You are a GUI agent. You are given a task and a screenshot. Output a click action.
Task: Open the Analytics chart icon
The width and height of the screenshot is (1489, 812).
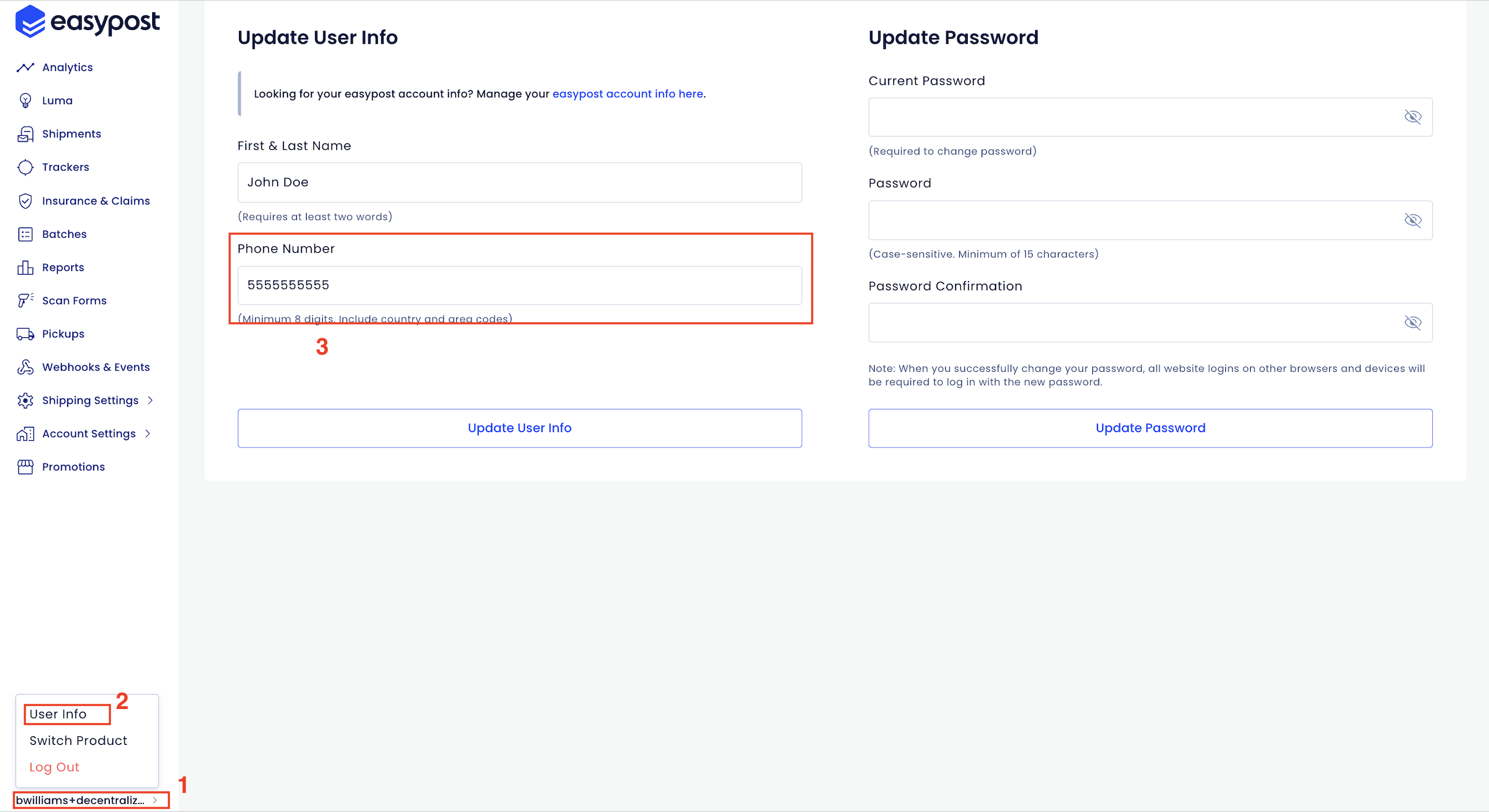(x=25, y=68)
